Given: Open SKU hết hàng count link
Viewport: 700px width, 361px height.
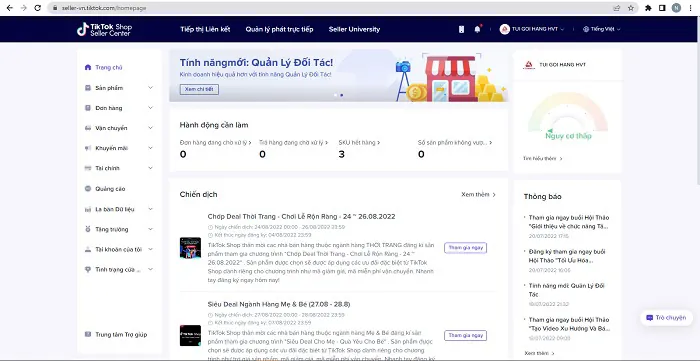Looking at the screenshot, I should coord(359,143).
